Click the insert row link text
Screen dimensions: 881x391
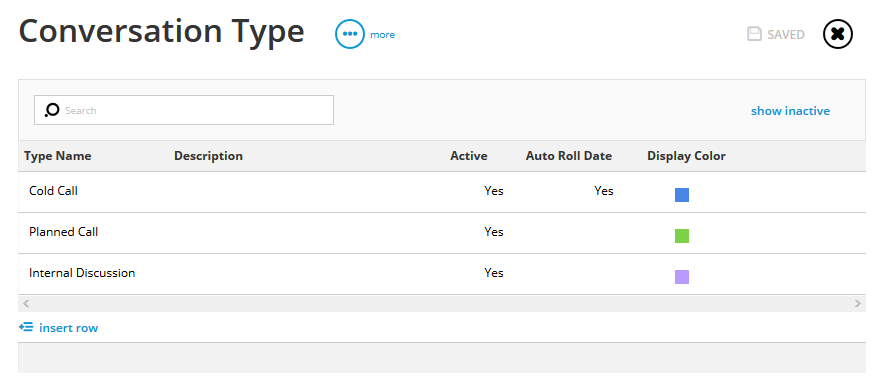[x=69, y=328]
